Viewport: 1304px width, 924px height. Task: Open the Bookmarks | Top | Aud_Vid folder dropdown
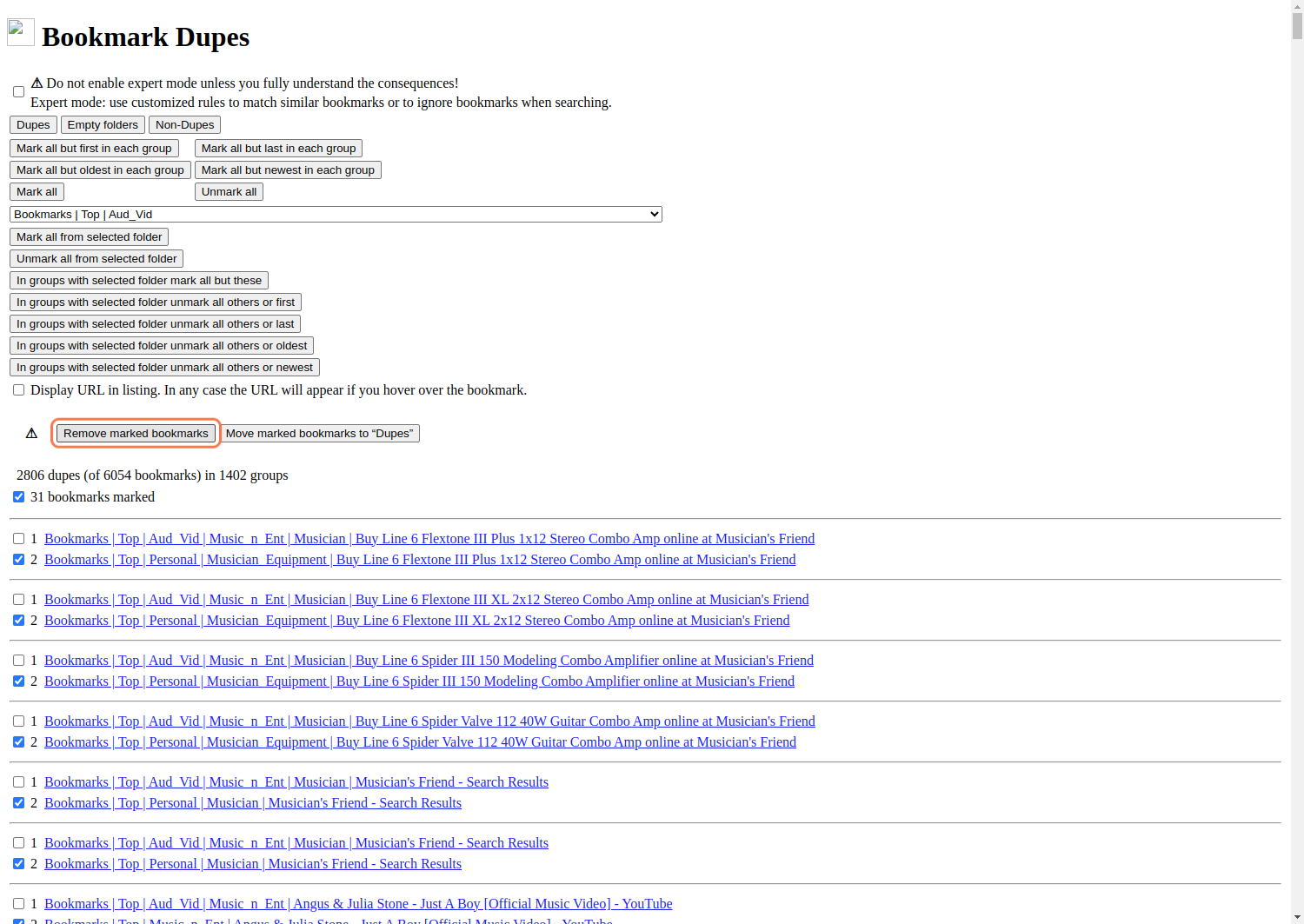tap(336, 214)
